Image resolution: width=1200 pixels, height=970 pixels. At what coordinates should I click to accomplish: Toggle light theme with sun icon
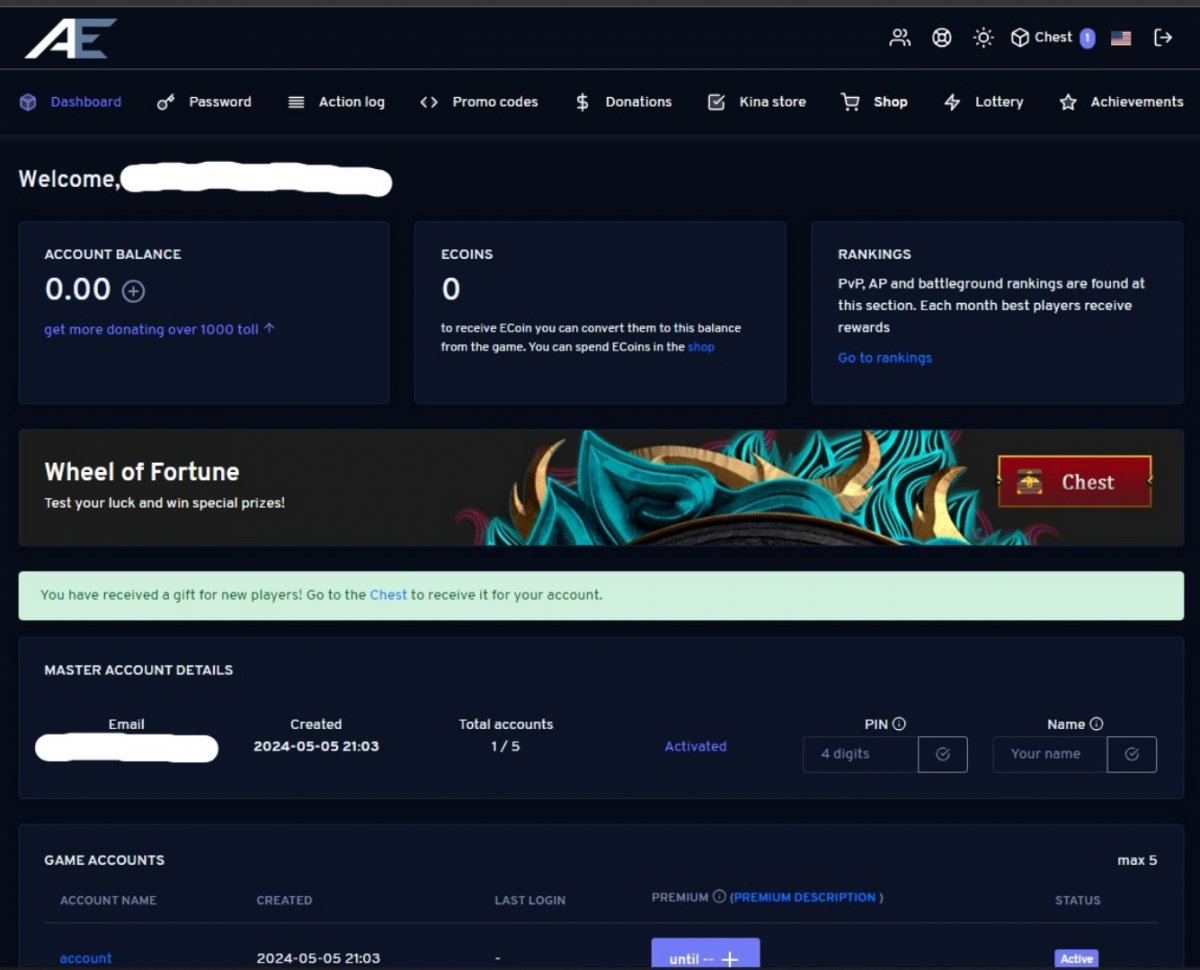(x=983, y=38)
